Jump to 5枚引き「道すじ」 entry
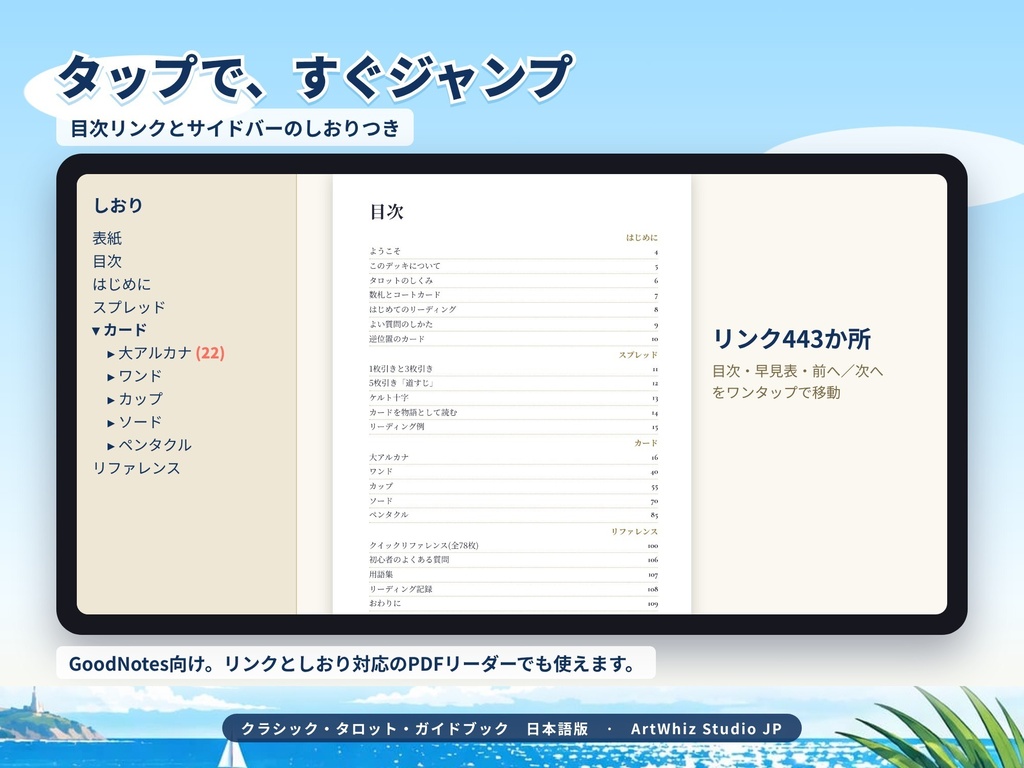The height and width of the screenshot is (768, 1024). 513,383
